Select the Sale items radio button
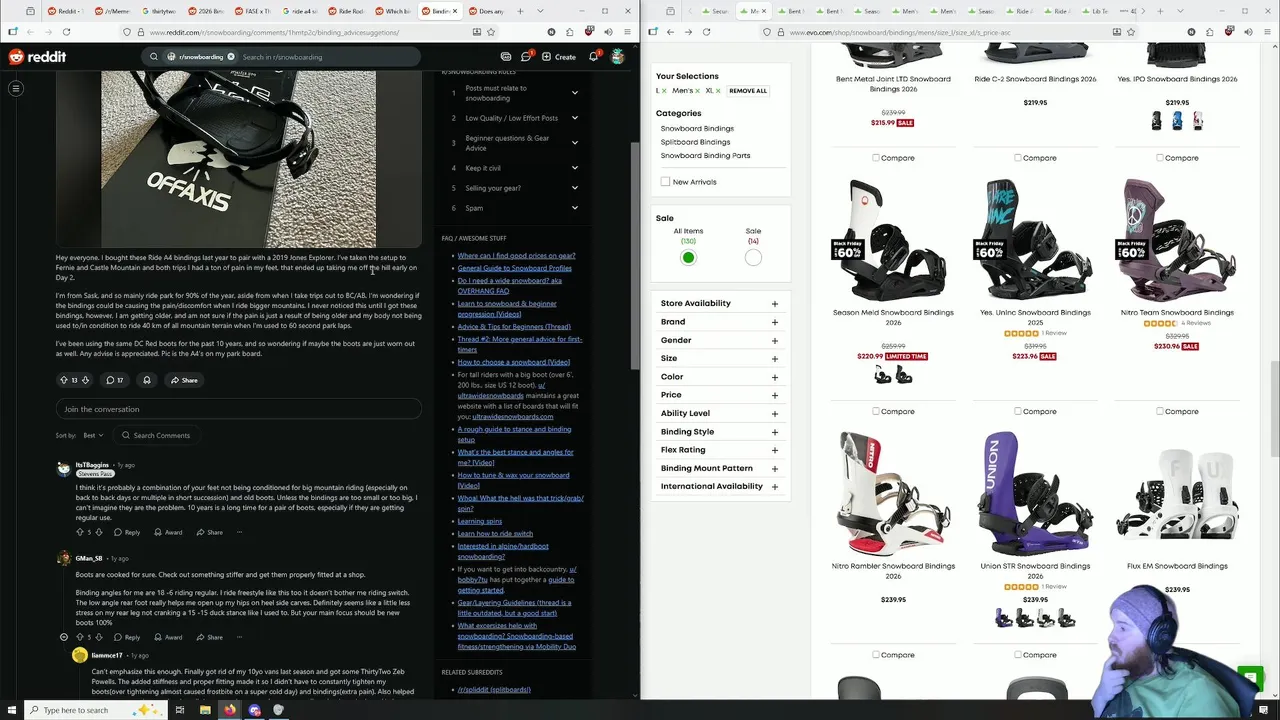1280x720 pixels. pos(753,258)
